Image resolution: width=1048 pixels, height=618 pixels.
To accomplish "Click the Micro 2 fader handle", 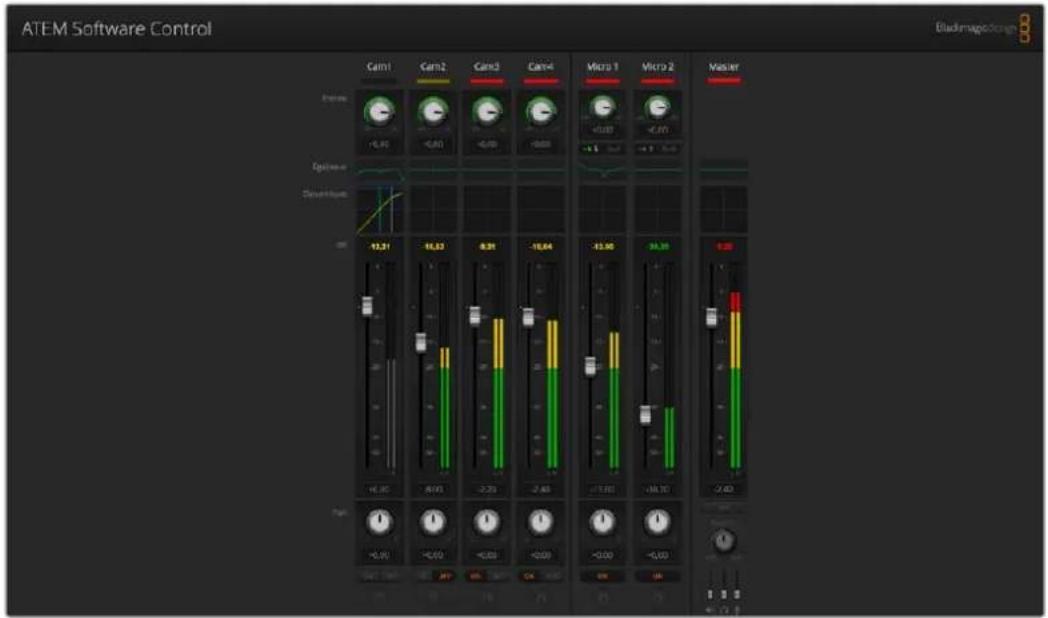I will pyautogui.click(x=646, y=415).
